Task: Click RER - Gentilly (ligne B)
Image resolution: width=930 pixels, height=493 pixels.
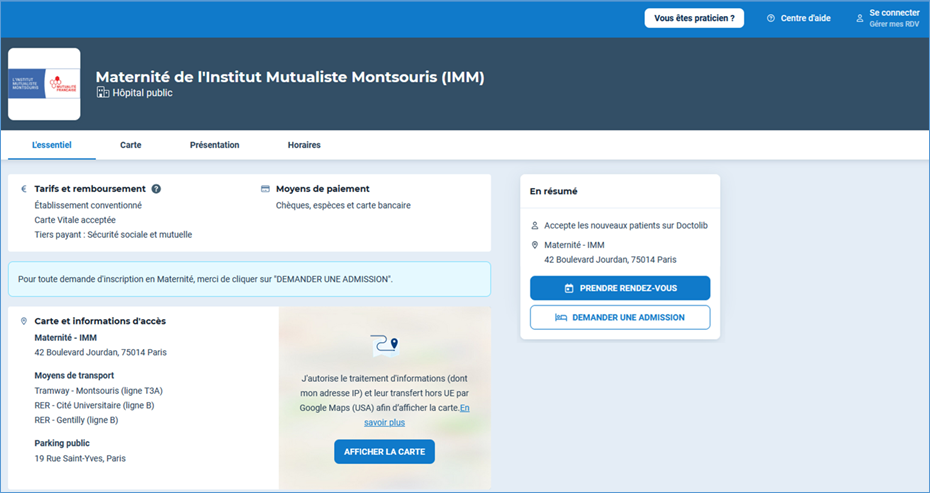Action: pos(77,420)
